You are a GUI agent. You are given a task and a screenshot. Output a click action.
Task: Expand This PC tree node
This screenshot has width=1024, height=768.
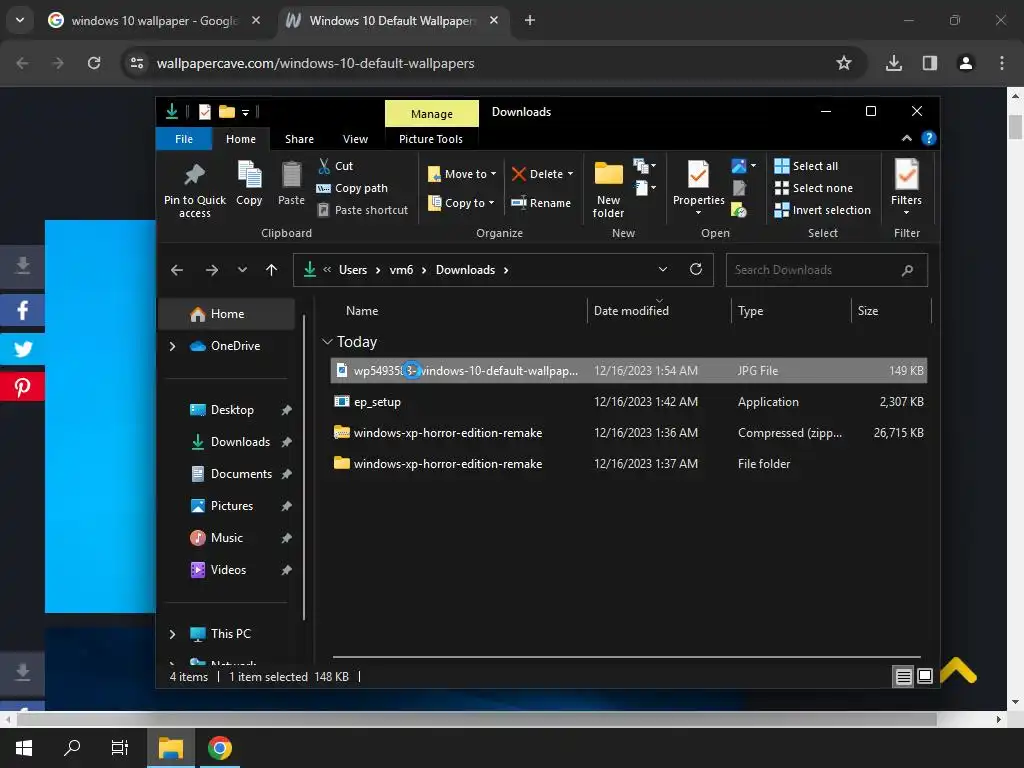coord(172,634)
